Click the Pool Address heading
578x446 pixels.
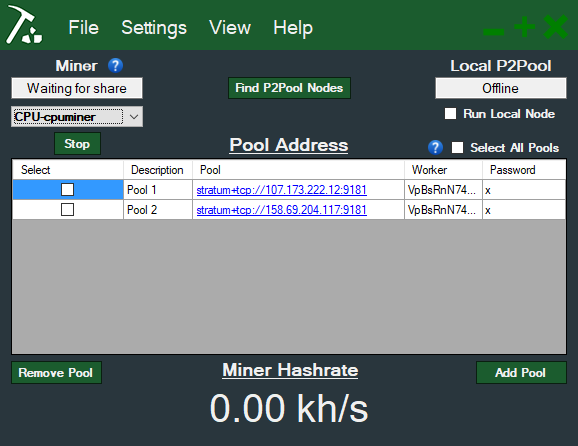(289, 145)
